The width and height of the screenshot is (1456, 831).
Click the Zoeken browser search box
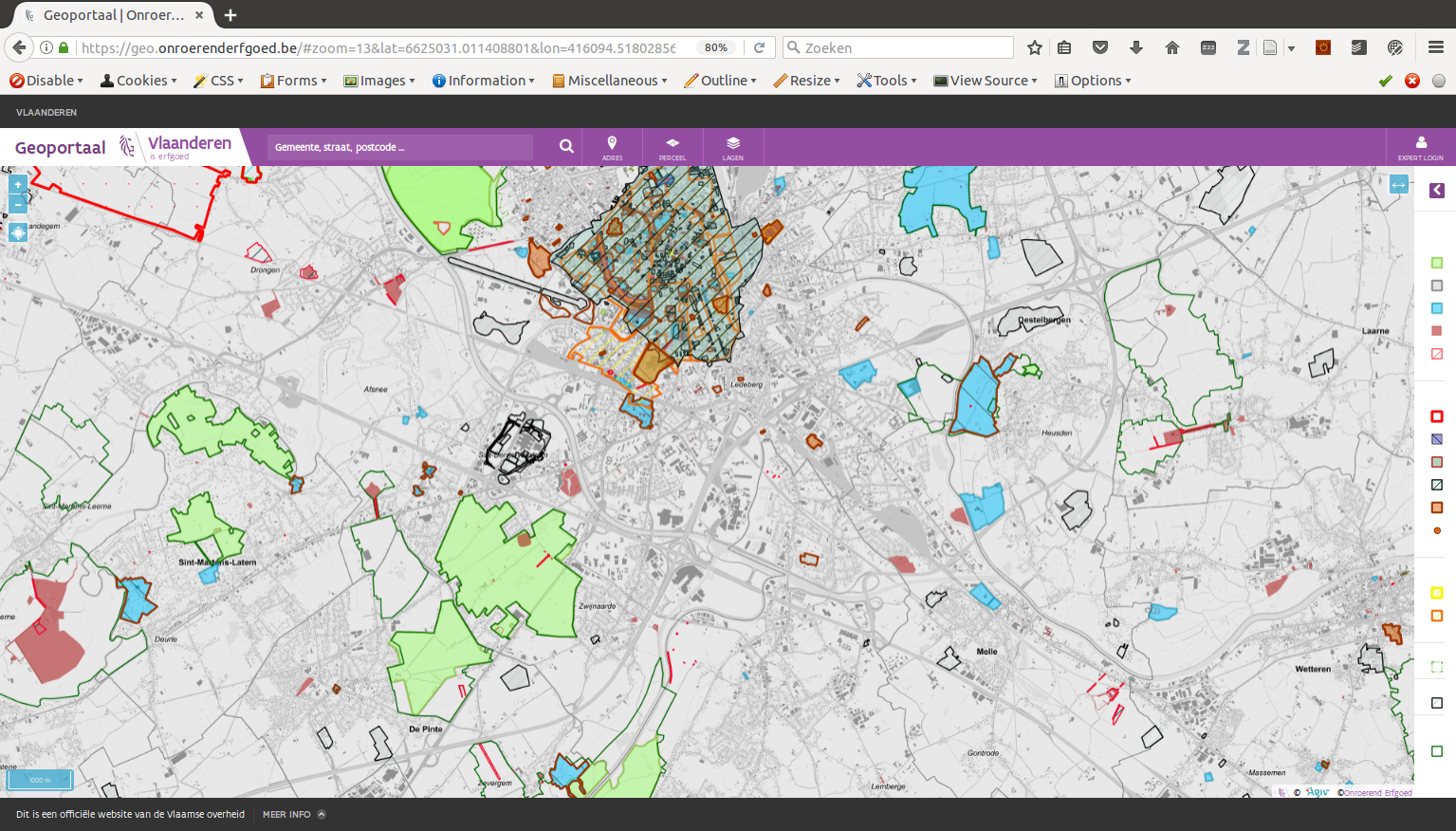pos(898,47)
